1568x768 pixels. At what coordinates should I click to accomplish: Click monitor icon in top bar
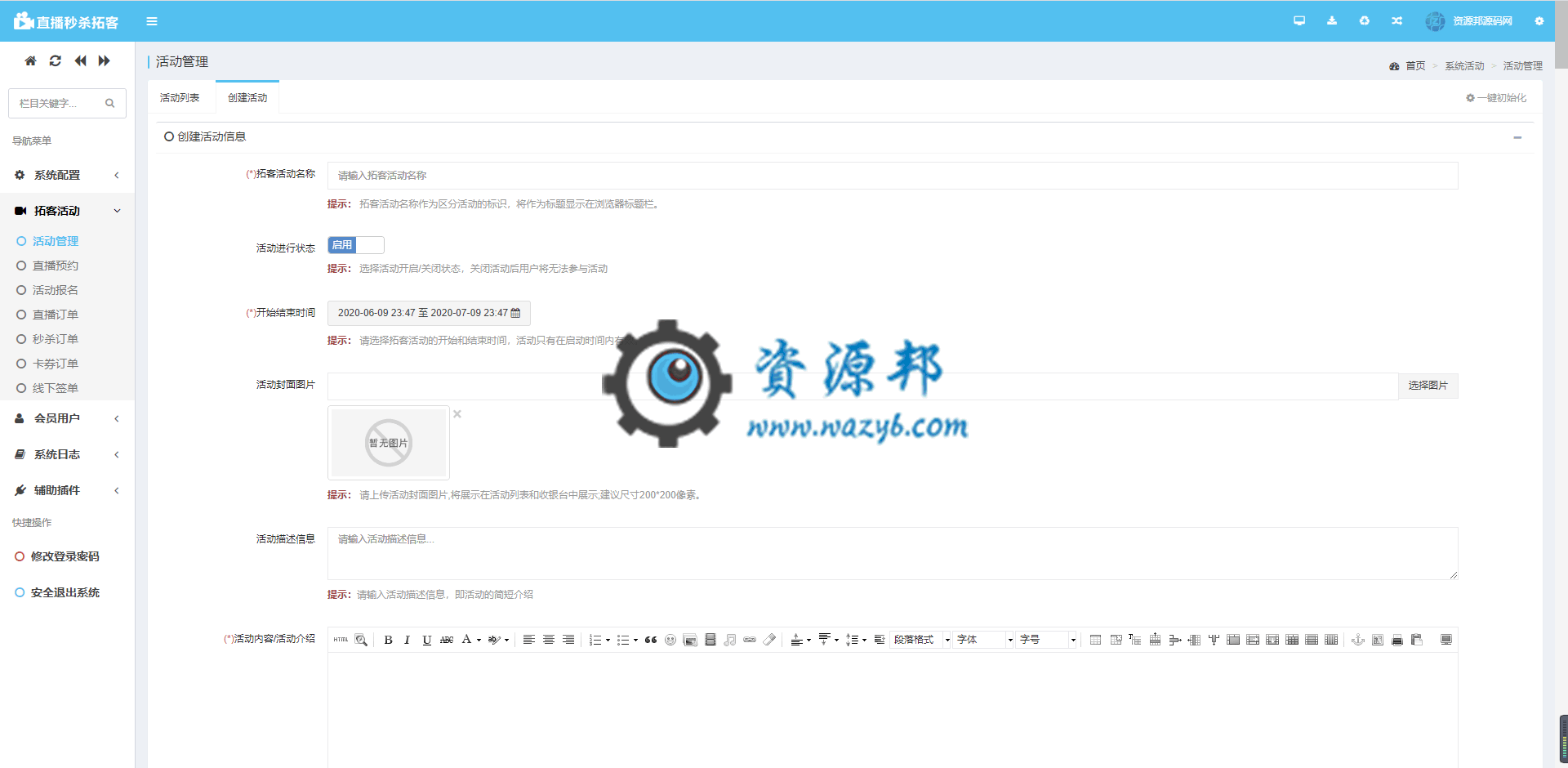point(1299,21)
